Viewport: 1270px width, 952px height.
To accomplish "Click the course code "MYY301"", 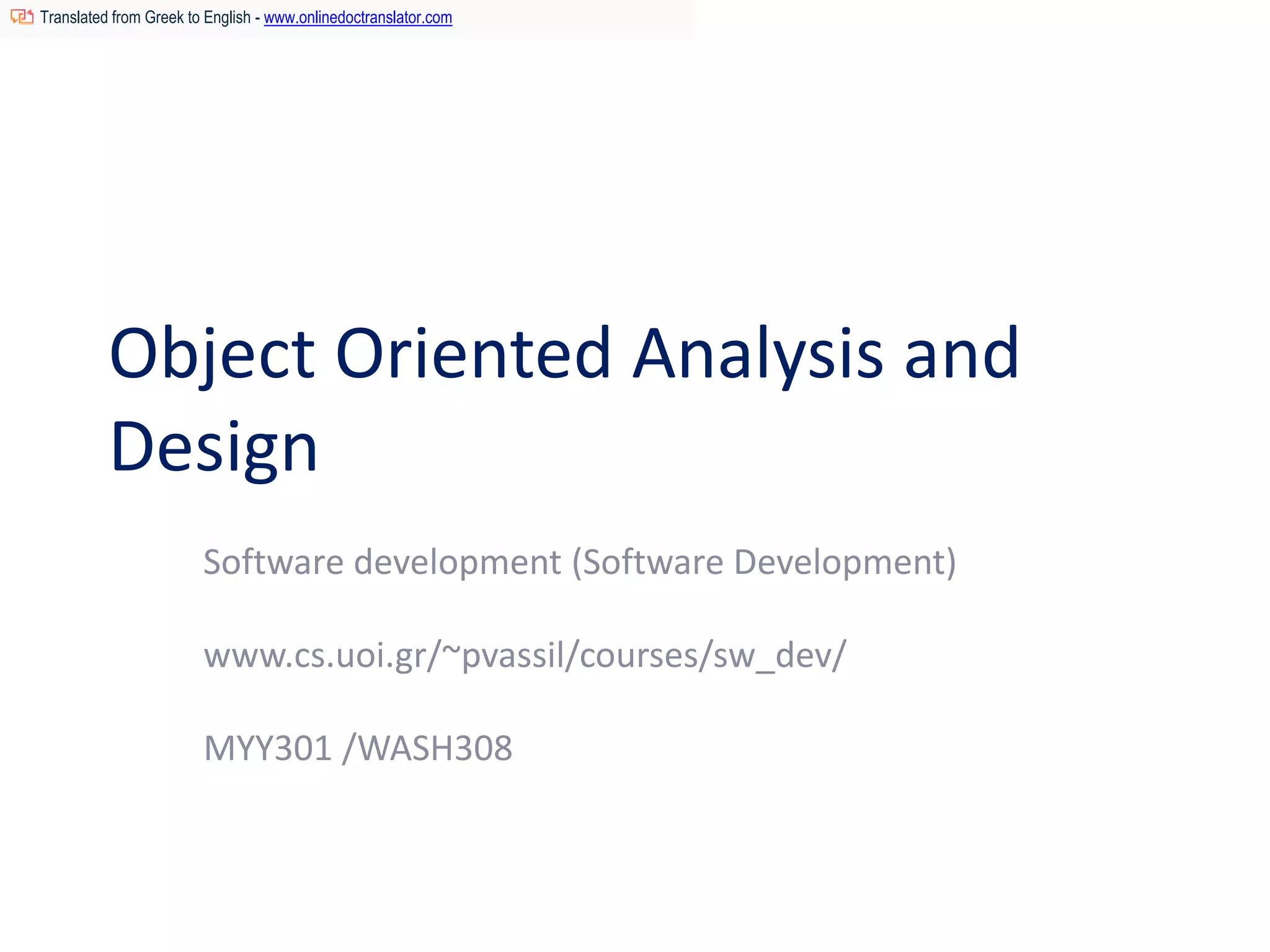I will tap(268, 748).
